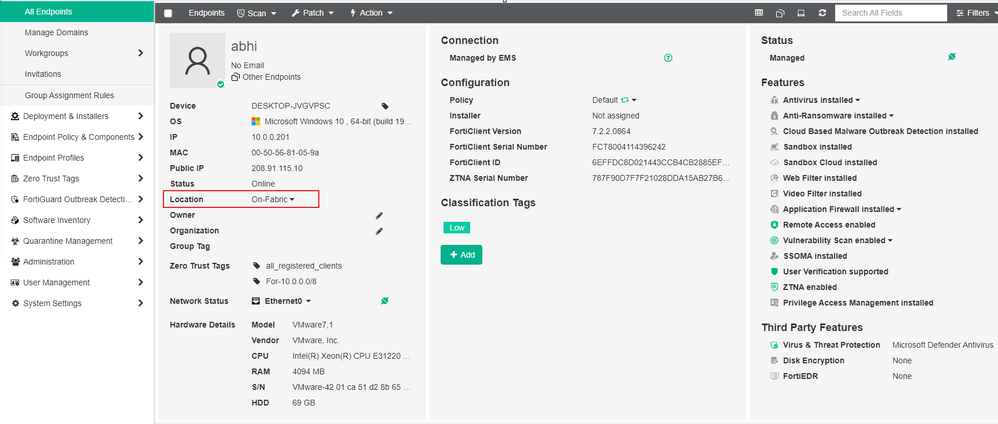Click the green Network Status connection icon
998x424 pixels.
pos(385,300)
